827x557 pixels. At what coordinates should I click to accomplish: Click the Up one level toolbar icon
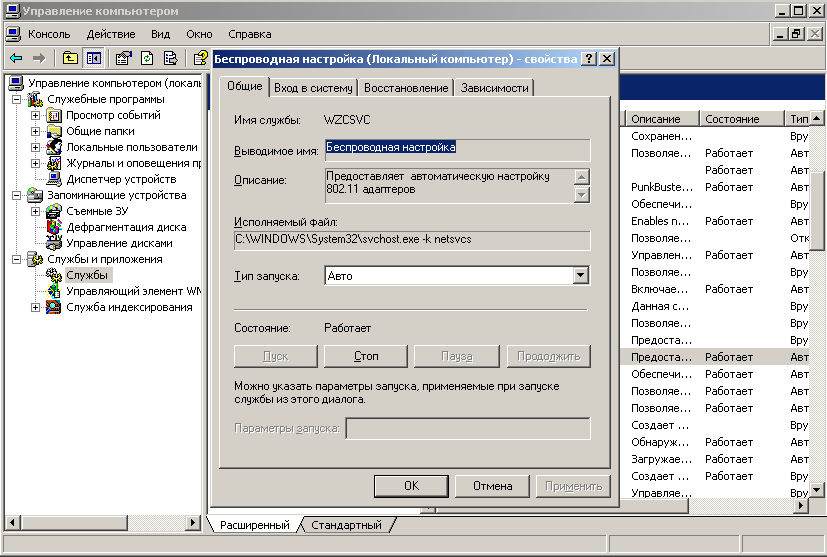click(x=70, y=58)
